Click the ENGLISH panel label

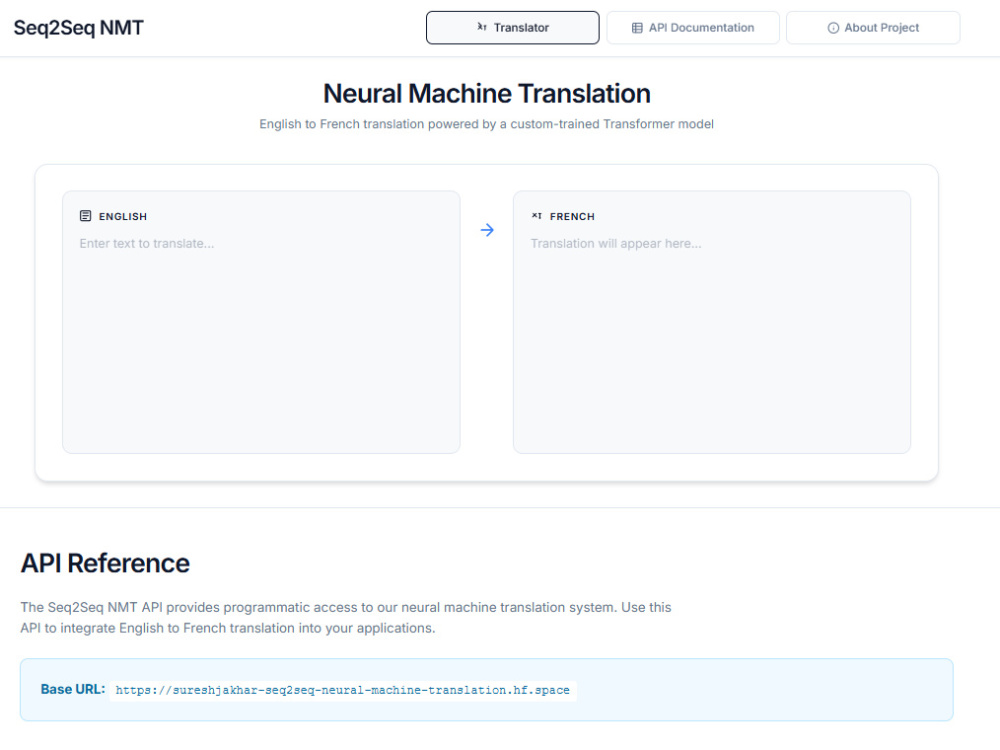pyautogui.click(x=122, y=217)
